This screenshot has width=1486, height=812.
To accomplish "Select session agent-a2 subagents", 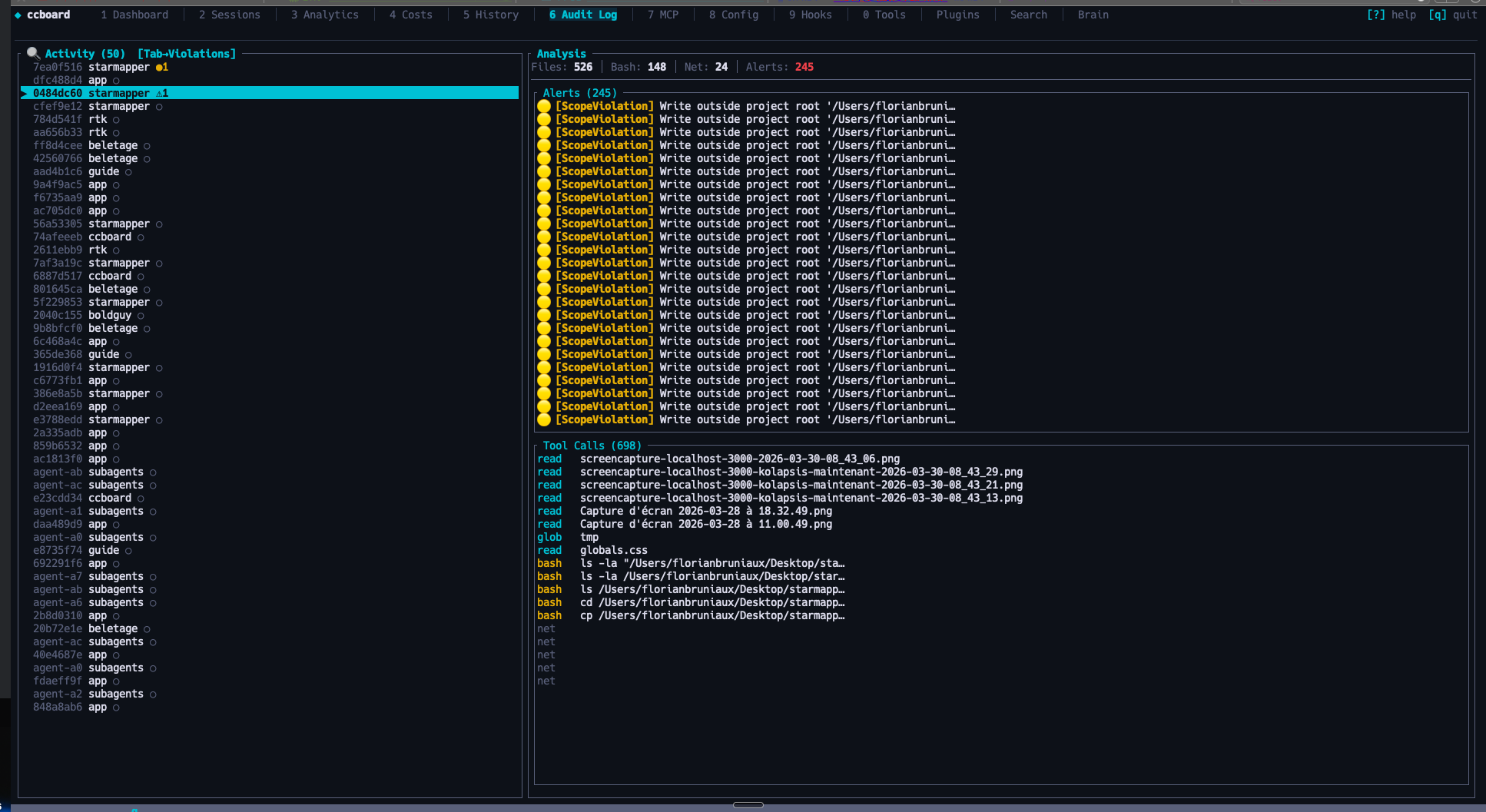I will click(270, 694).
